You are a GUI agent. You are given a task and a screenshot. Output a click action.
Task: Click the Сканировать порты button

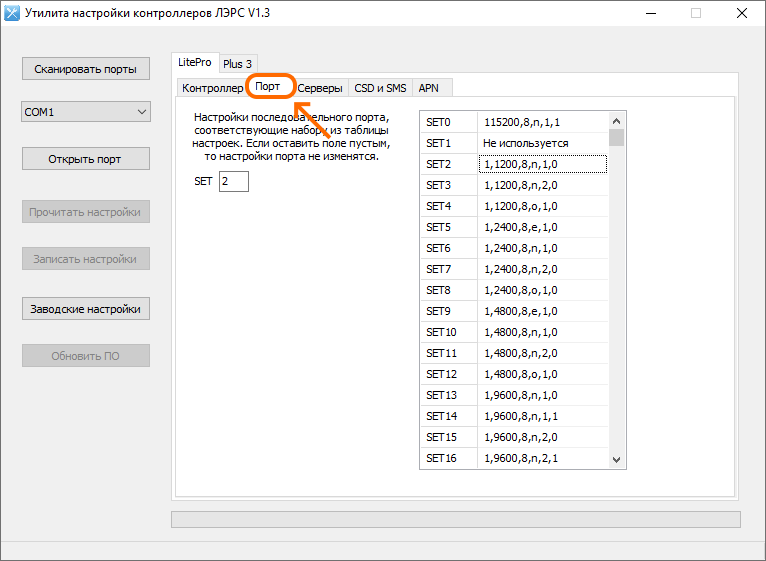[85, 69]
